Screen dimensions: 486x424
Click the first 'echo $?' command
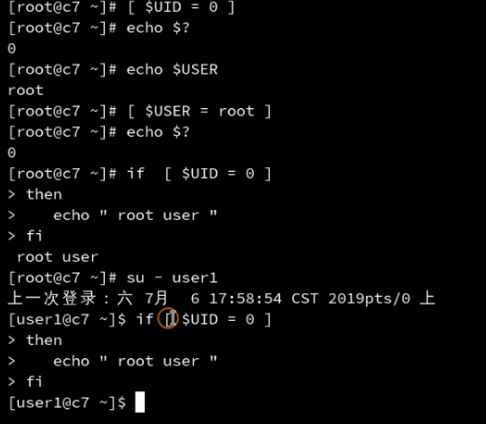tap(158, 28)
